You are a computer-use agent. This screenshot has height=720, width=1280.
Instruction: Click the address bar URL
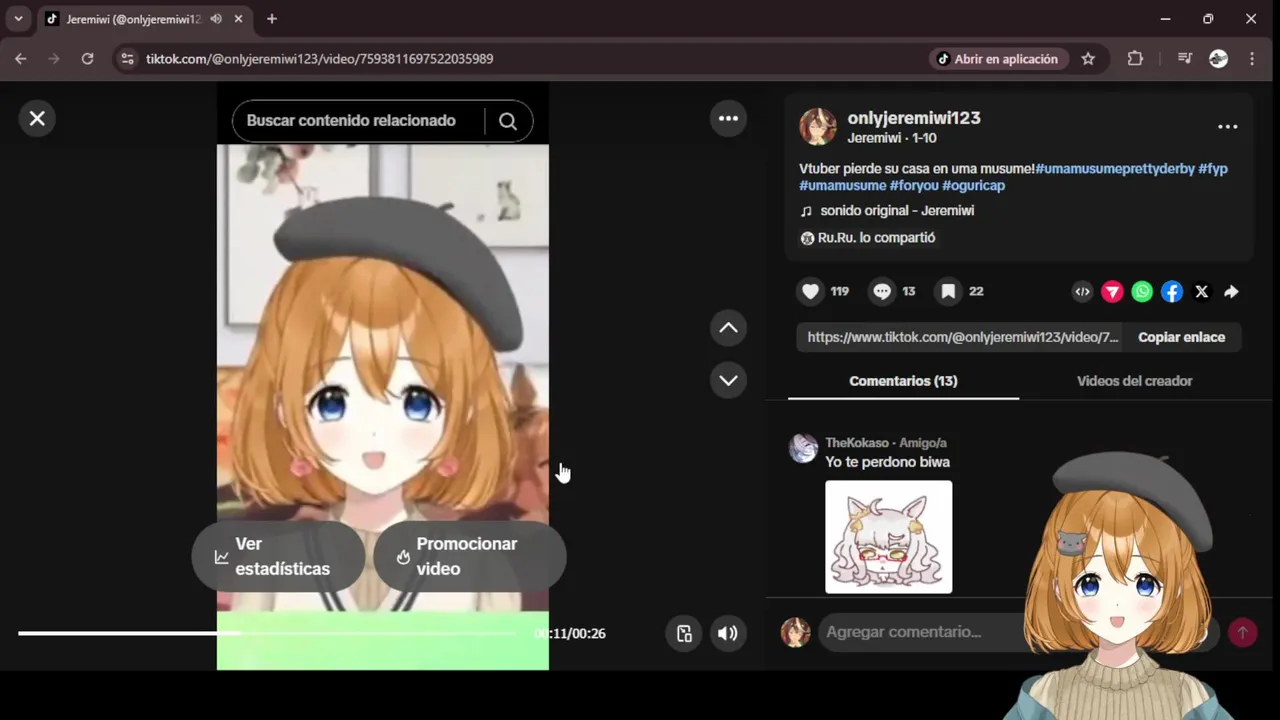pyautogui.click(x=319, y=59)
